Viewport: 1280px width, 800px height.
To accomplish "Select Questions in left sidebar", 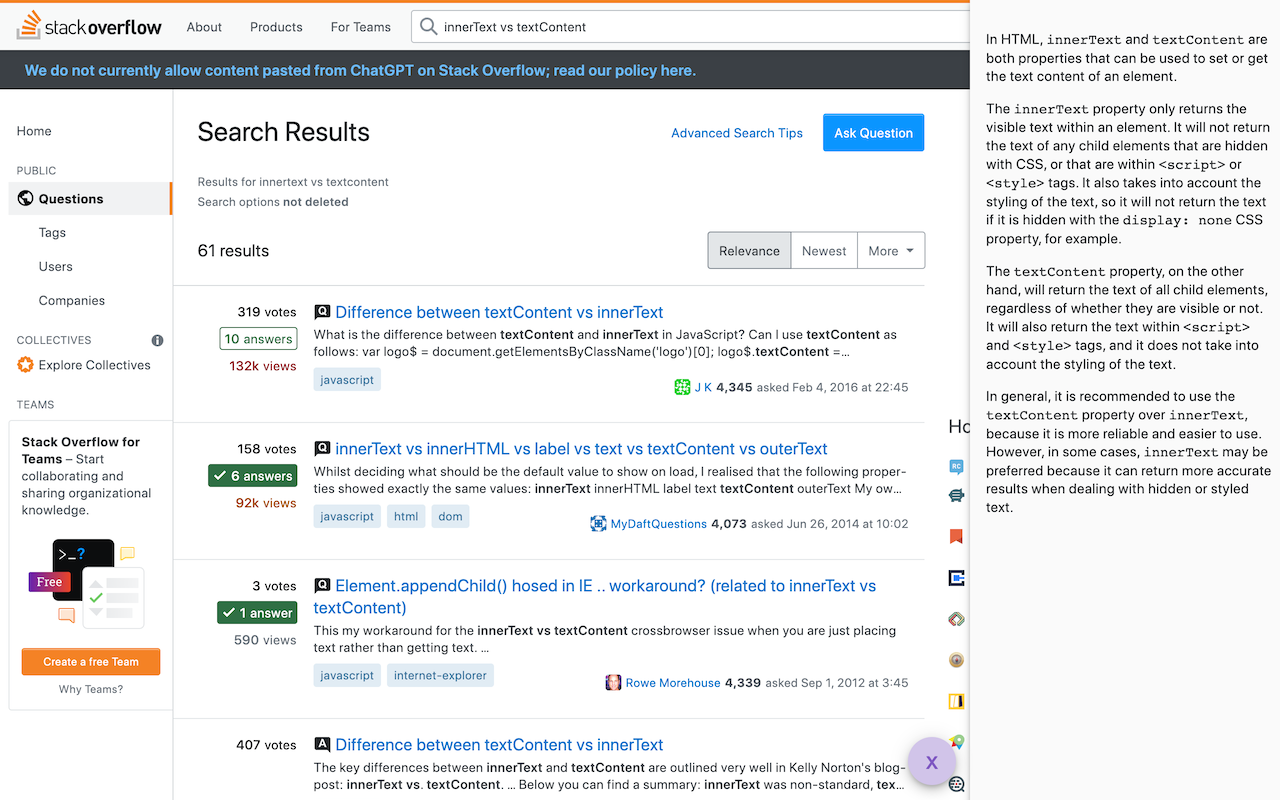I will (90, 199).
